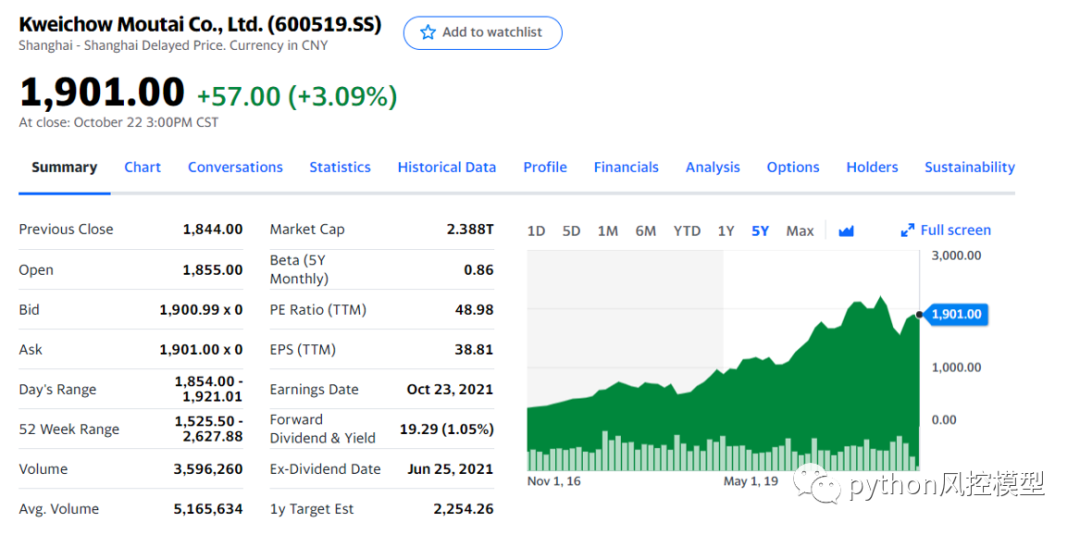1080x535 pixels.
Task: Click the Avg. Volume value 5,165,634
Action: point(208,510)
